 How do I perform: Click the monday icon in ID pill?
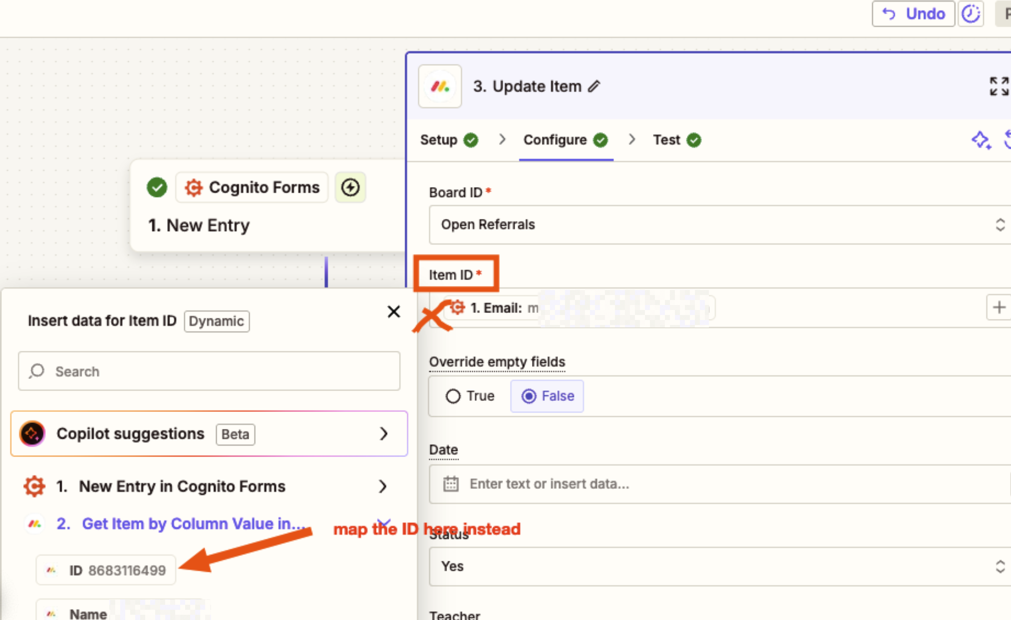[x=52, y=570]
